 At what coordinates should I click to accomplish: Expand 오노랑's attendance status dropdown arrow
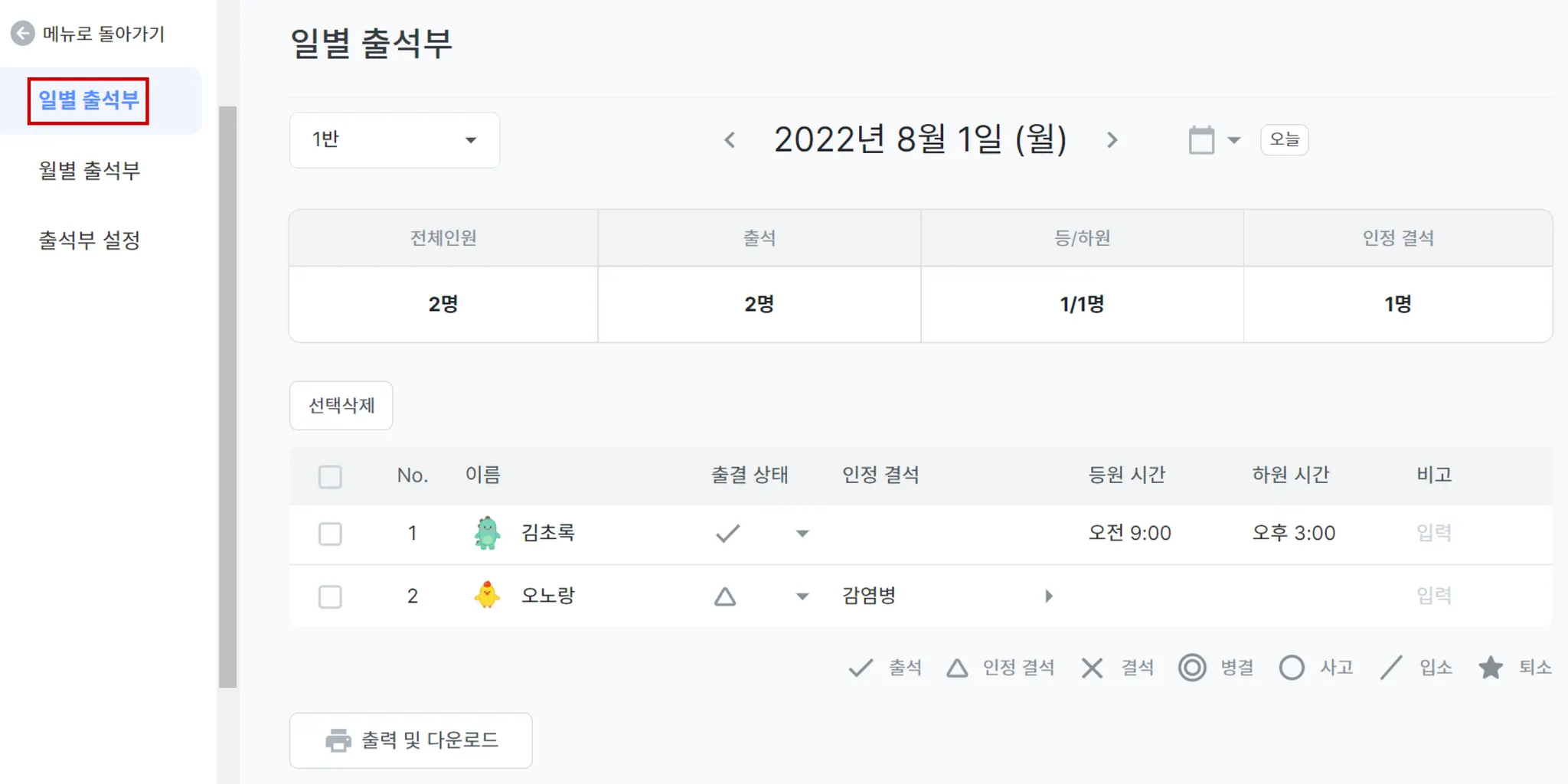802,596
